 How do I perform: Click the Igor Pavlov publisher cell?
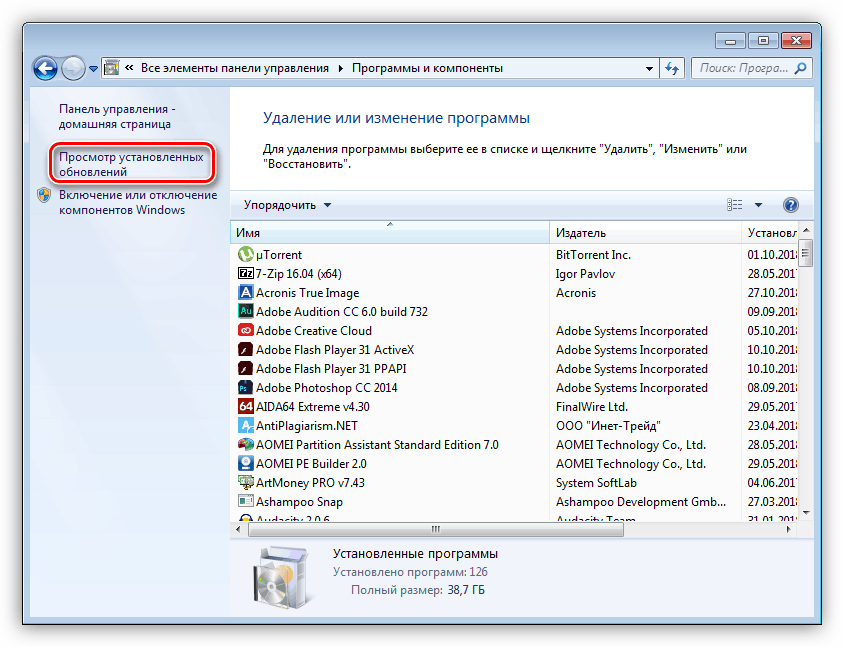pos(585,273)
